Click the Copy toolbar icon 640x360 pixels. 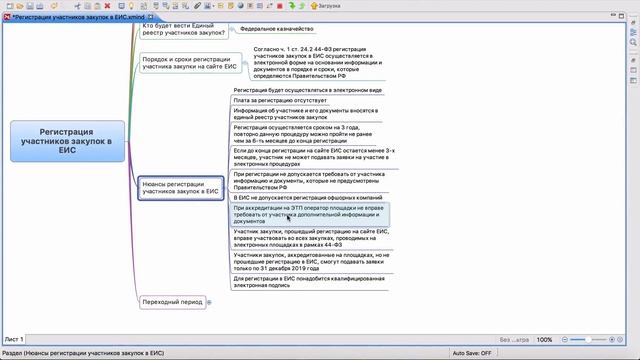87,6
